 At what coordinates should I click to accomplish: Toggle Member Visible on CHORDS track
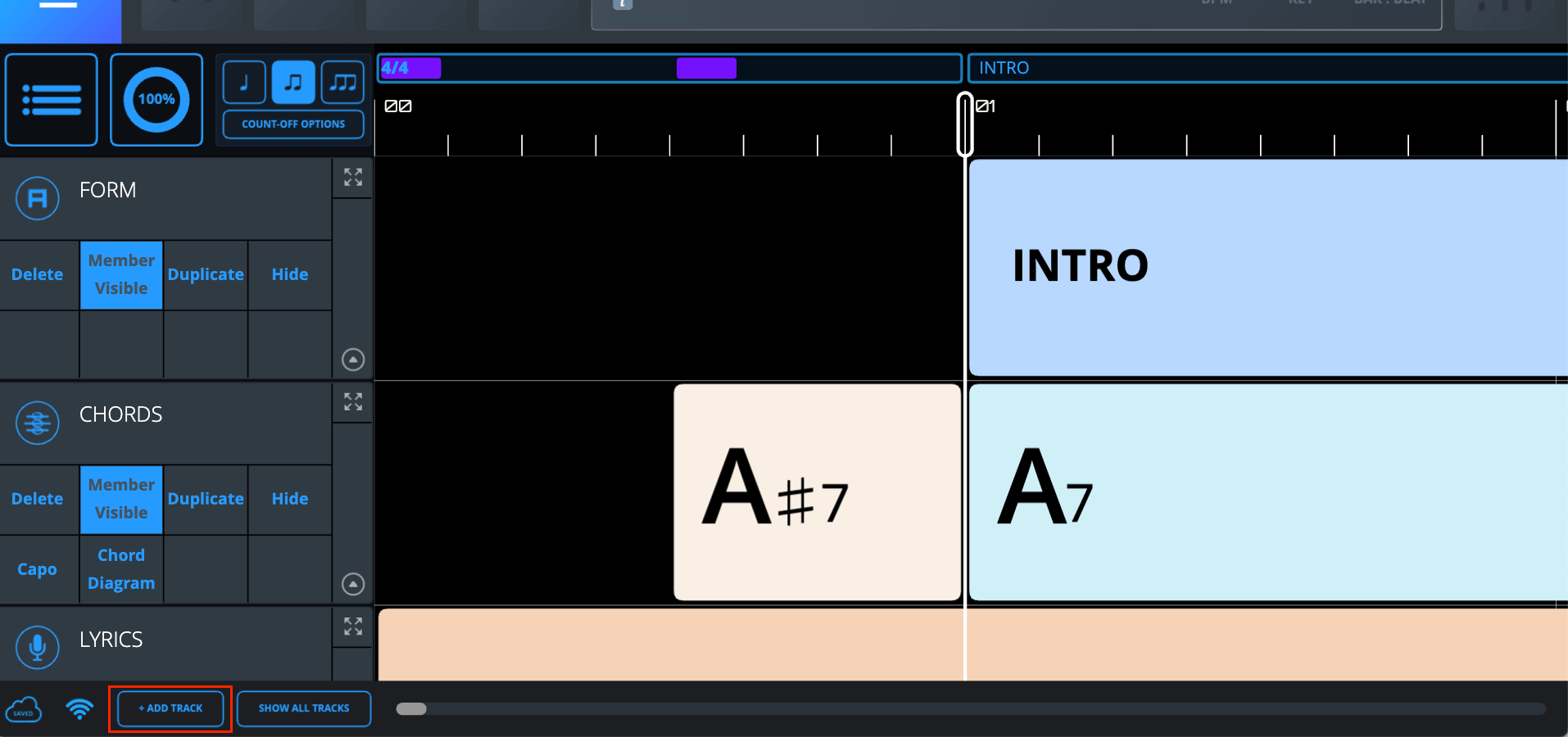[x=121, y=499]
